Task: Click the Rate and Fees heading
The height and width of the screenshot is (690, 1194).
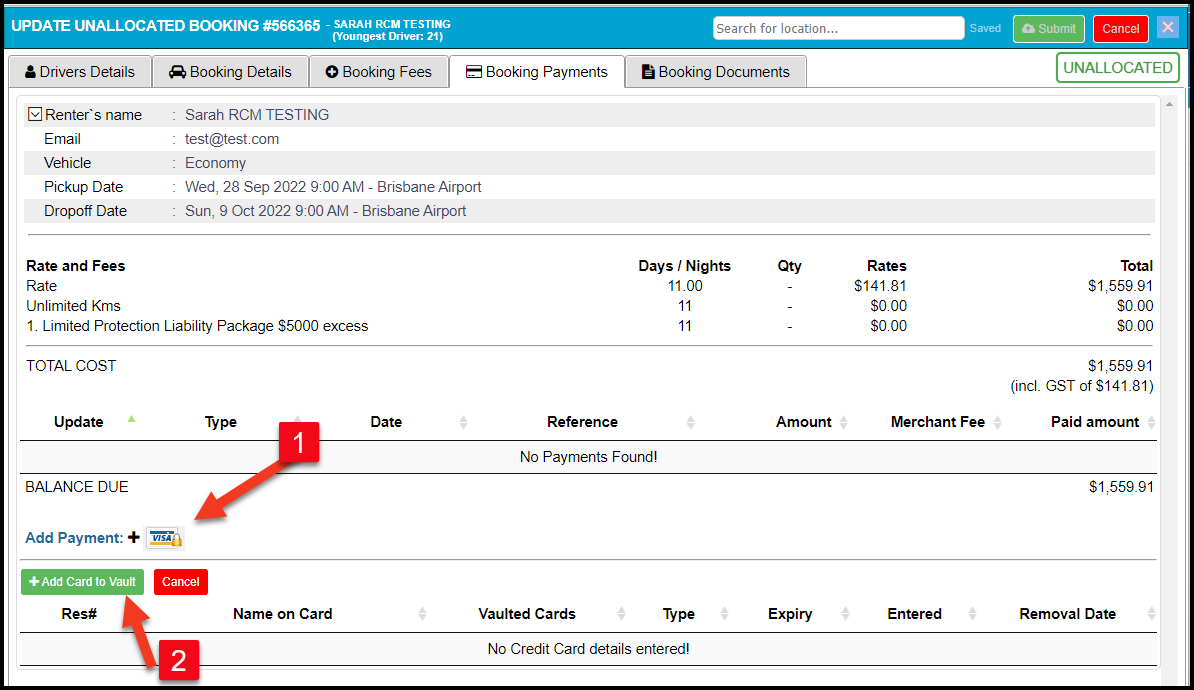Action: [75, 266]
